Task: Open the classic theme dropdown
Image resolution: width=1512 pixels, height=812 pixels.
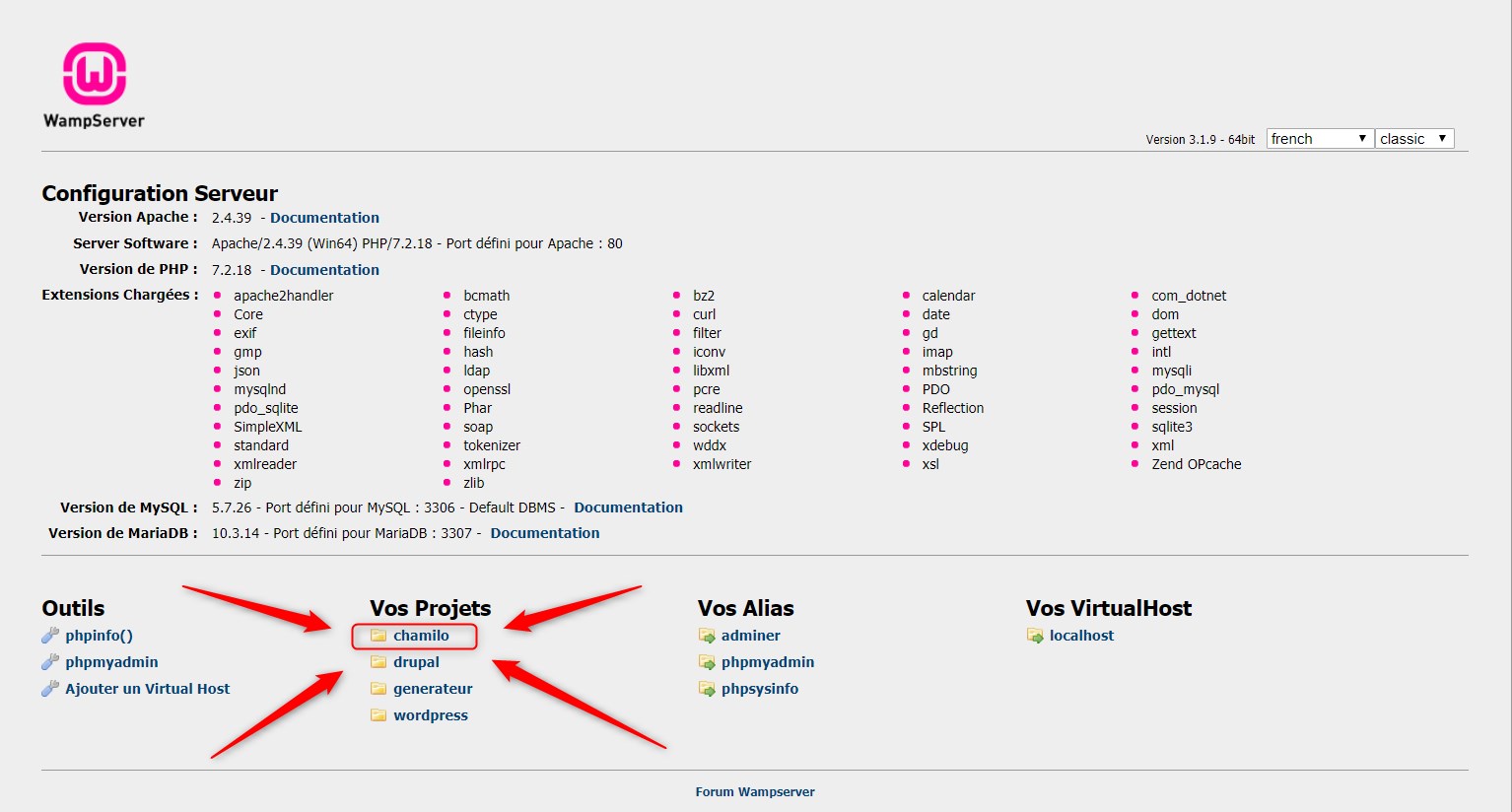Action: [x=1414, y=139]
